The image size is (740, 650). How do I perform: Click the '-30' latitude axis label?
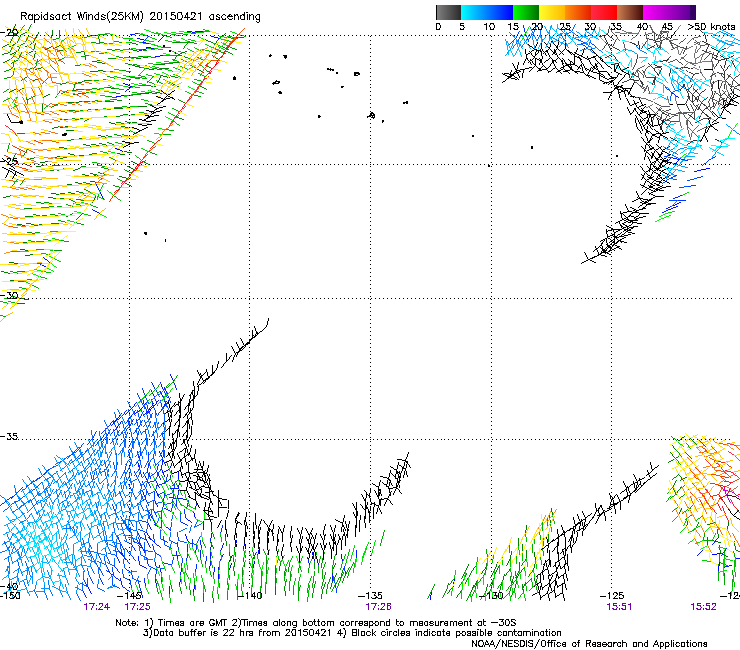tap(9, 295)
